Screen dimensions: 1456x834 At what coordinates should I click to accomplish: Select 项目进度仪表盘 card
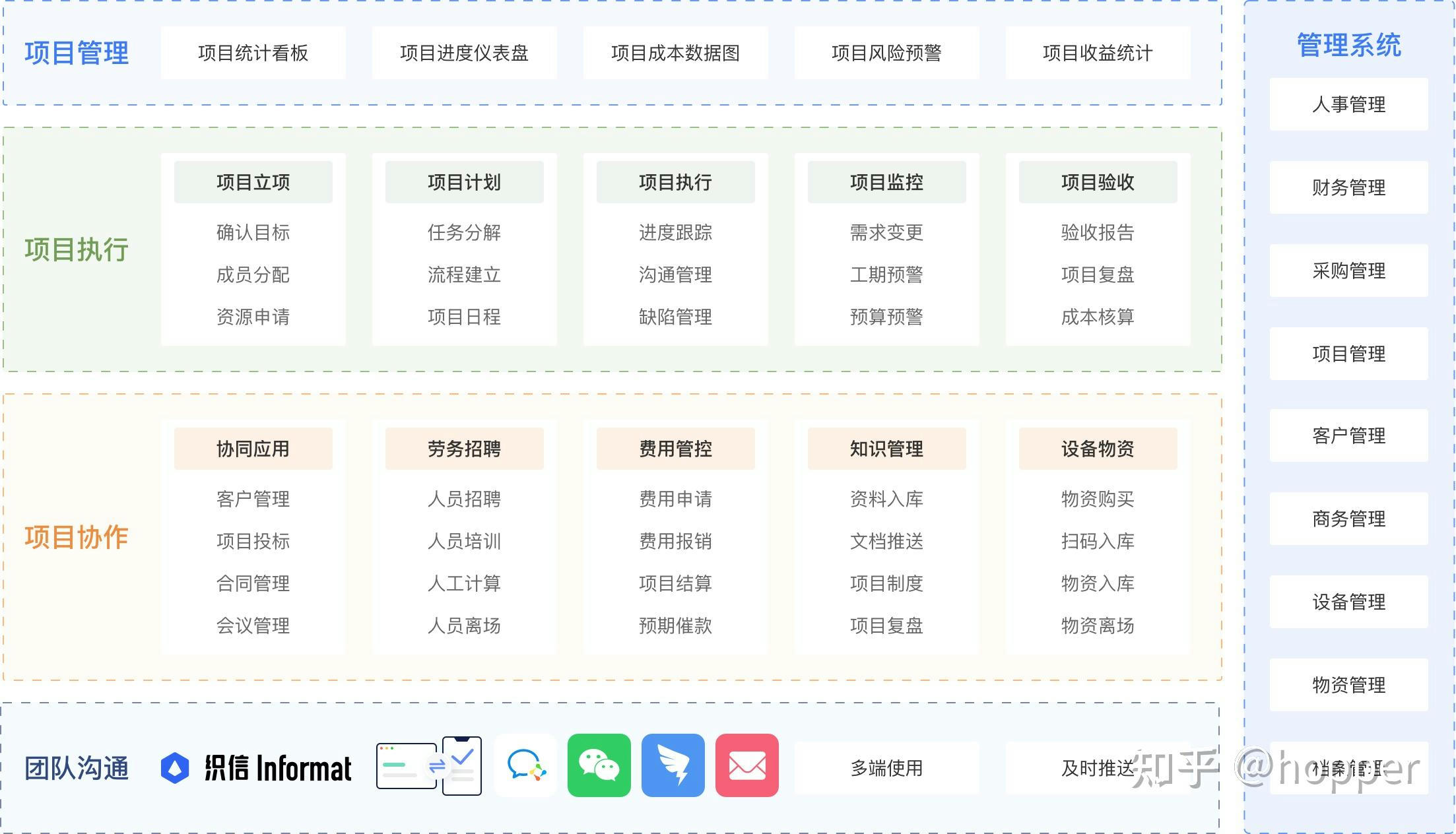point(464,53)
